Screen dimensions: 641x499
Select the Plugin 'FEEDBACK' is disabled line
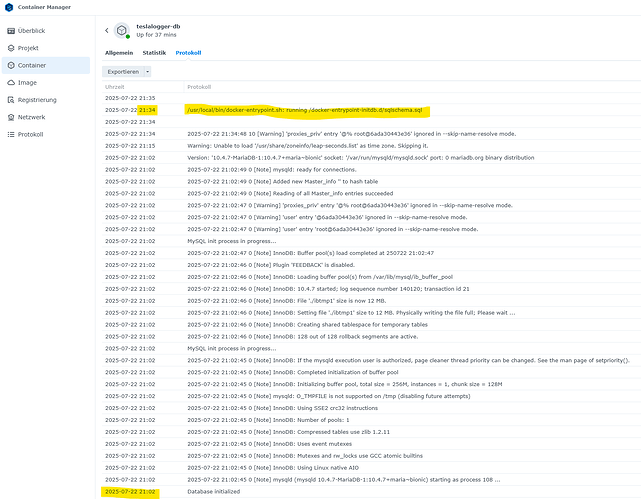pyautogui.click(x=371, y=265)
